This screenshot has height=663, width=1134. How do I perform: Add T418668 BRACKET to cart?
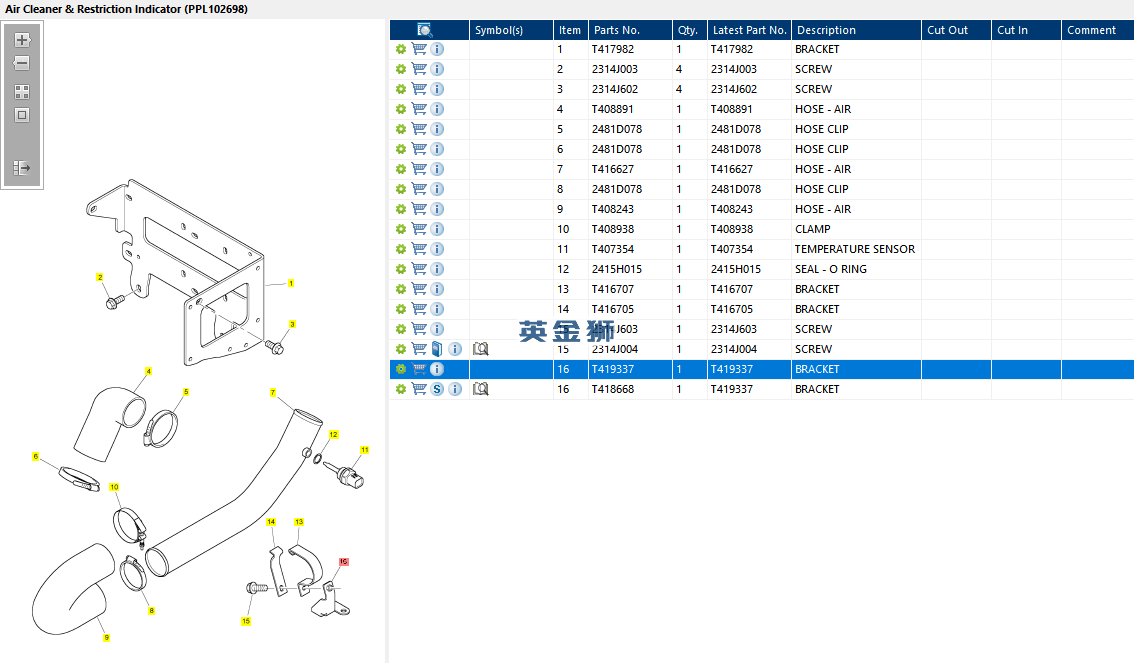click(419, 388)
